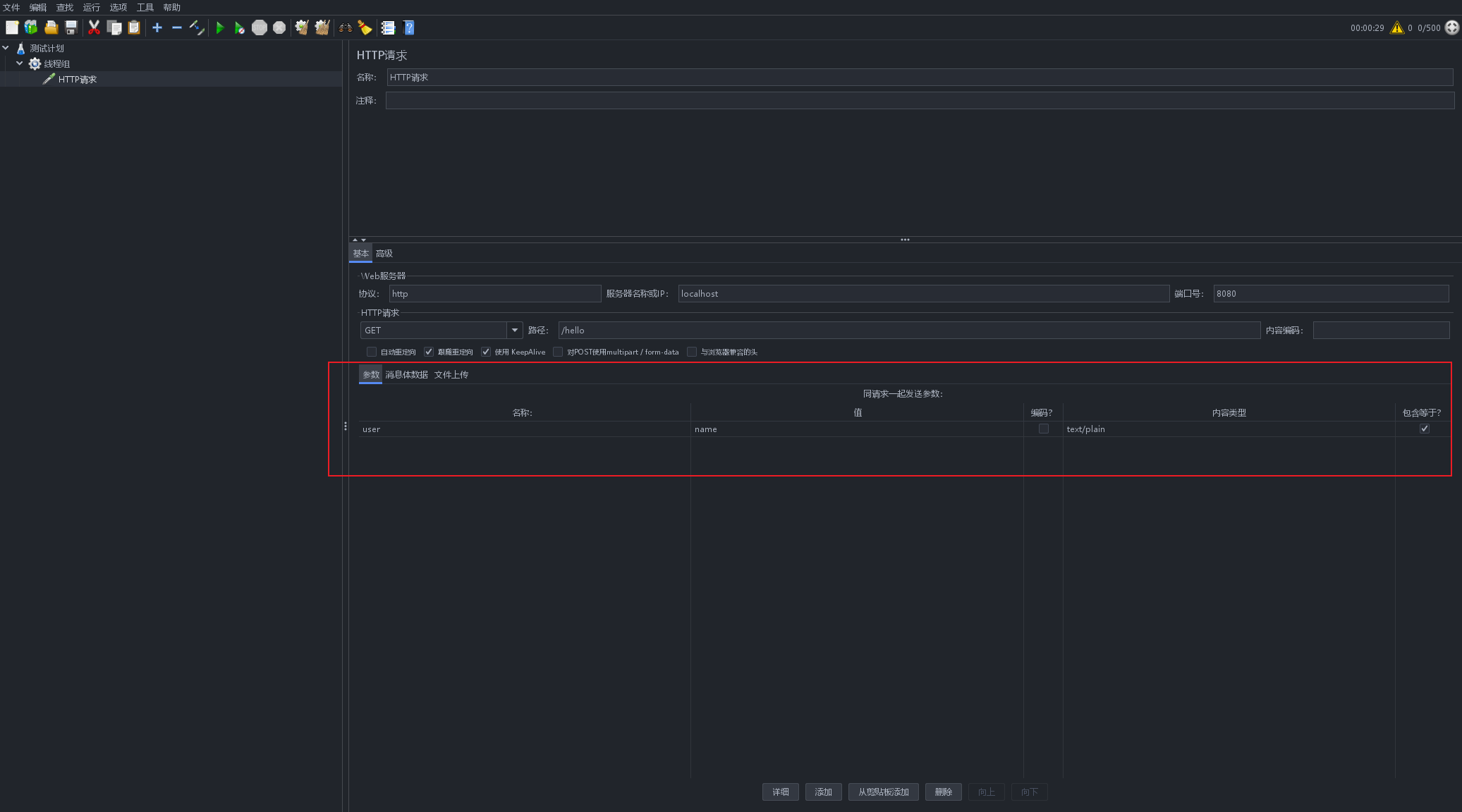Click the Cut scissors icon
This screenshot has width=1462, height=812.
coord(94,27)
